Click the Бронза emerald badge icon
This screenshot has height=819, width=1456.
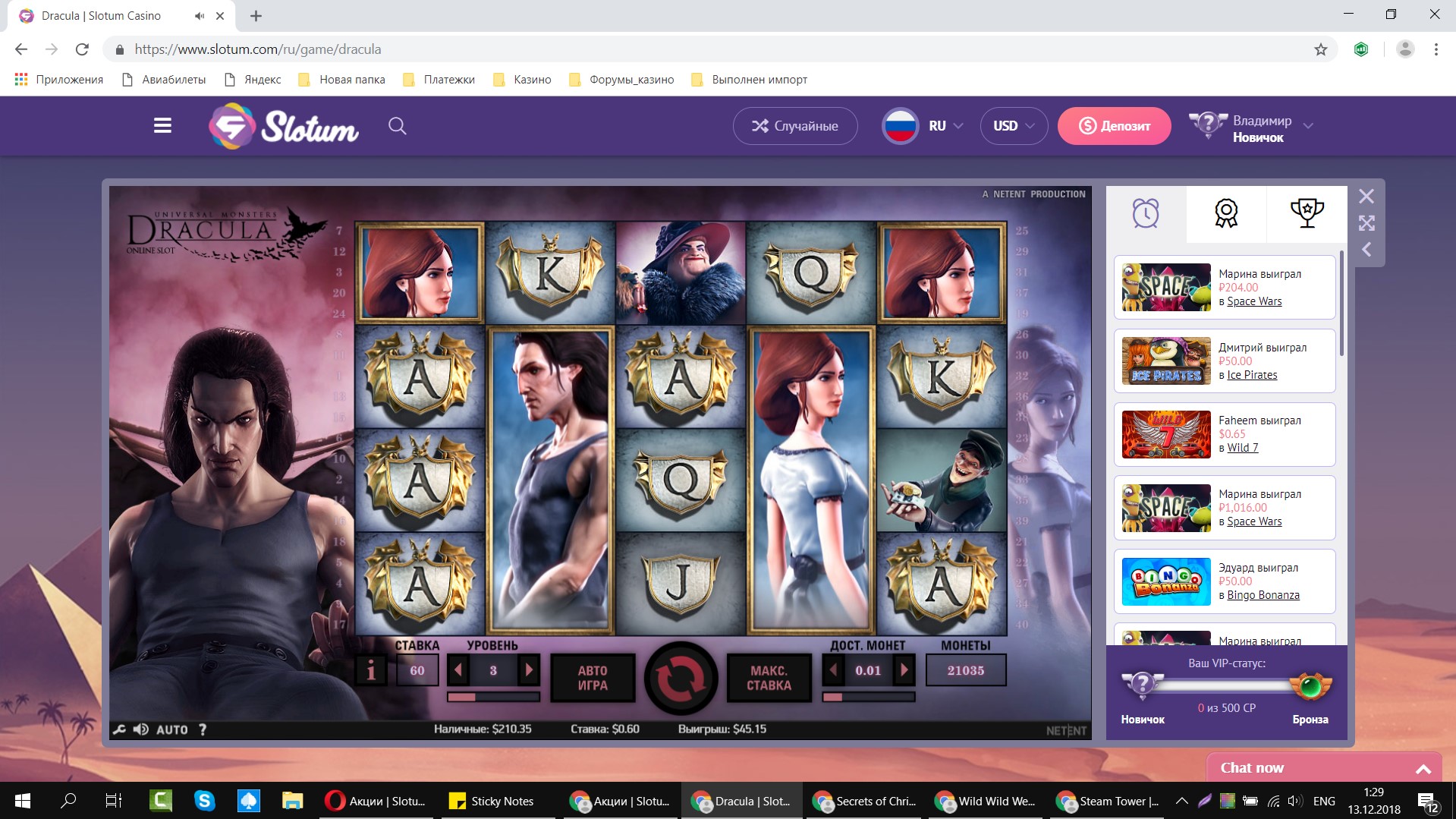(1310, 686)
